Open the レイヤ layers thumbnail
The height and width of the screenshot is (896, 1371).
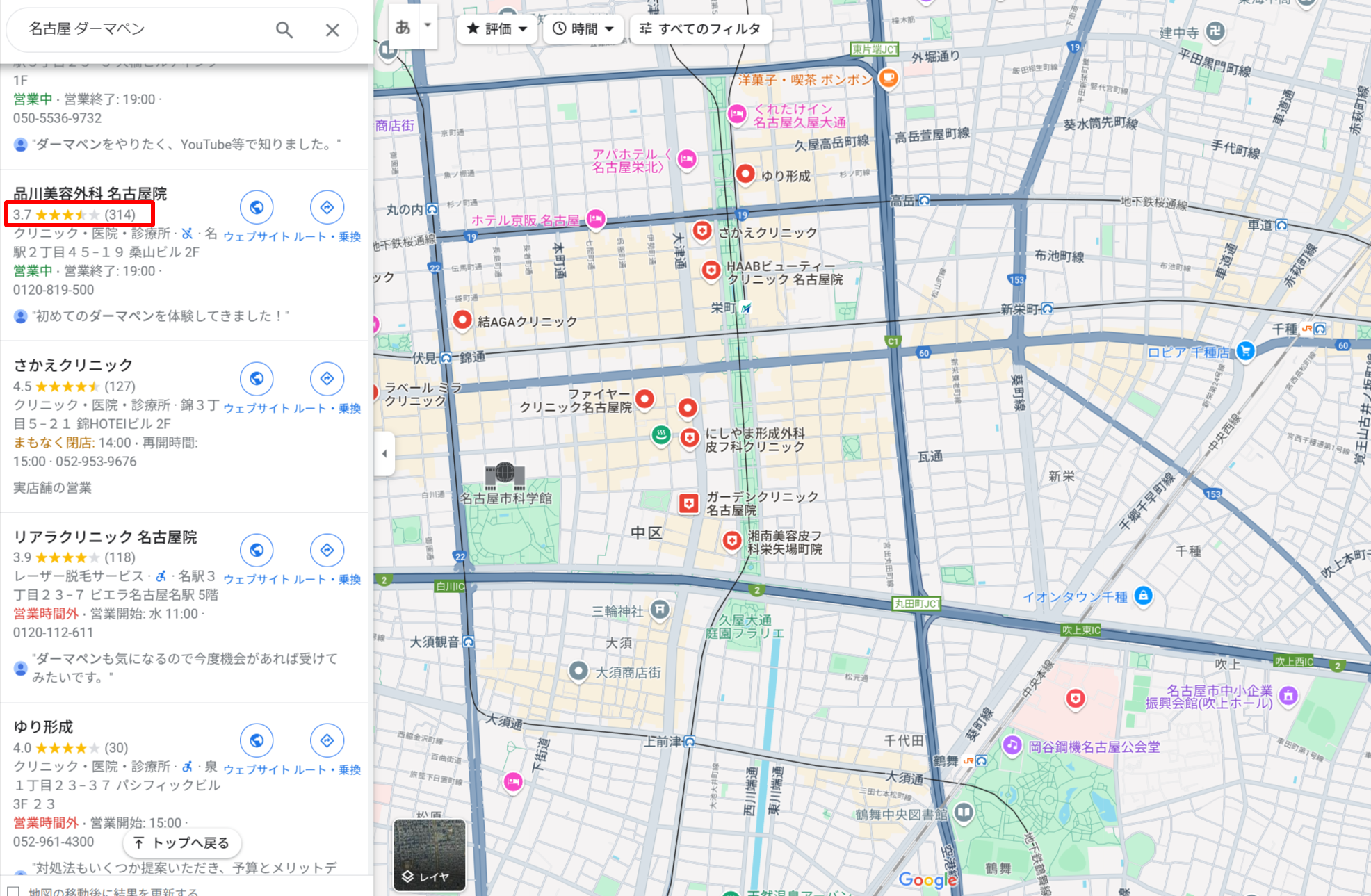tap(429, 854)
